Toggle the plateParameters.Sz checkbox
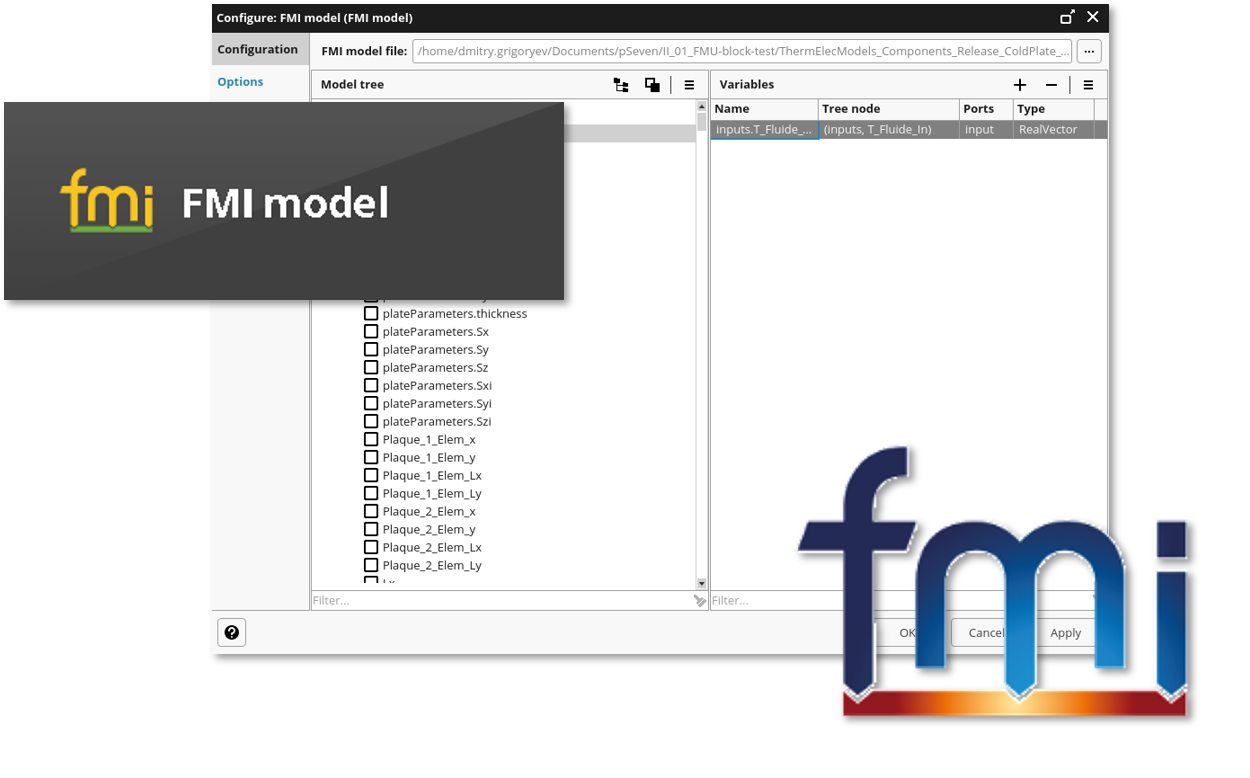This screenshot has width=1250, height=778. [371, 367]
